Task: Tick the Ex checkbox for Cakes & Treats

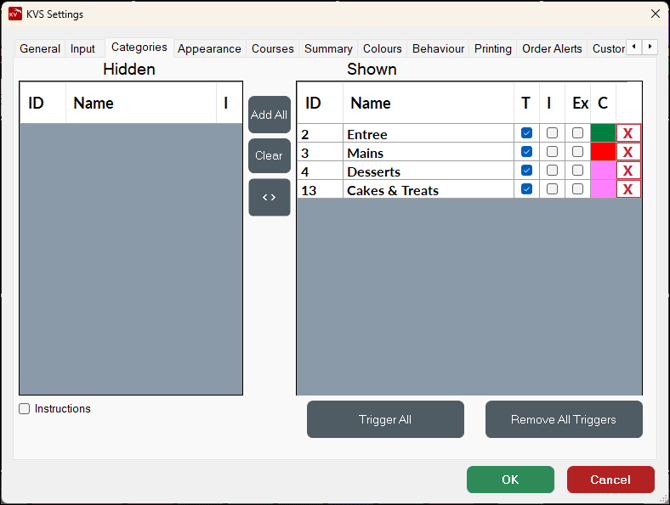Action: coord(578,189)
